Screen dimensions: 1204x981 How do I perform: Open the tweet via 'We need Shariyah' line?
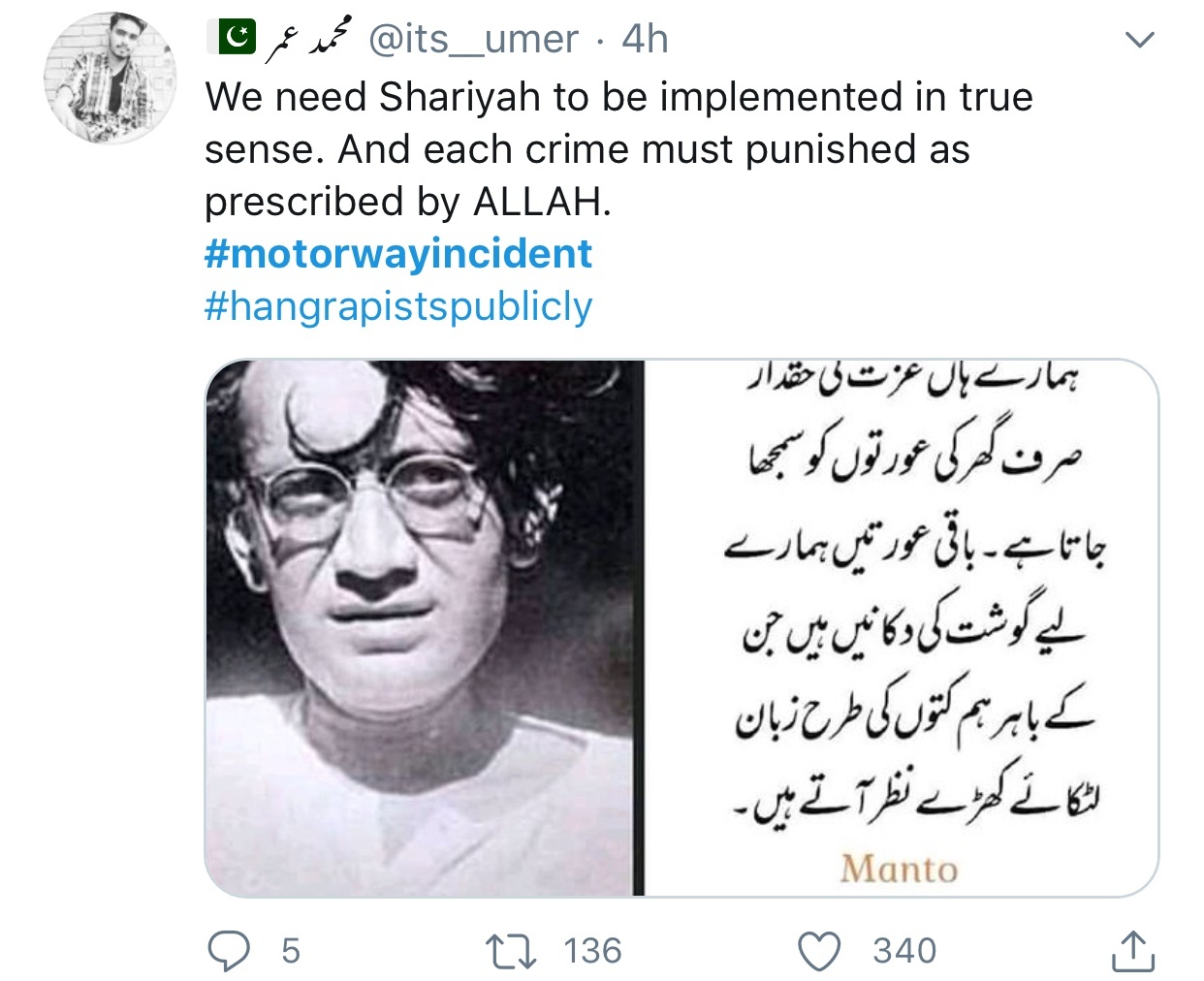(618, 97)
